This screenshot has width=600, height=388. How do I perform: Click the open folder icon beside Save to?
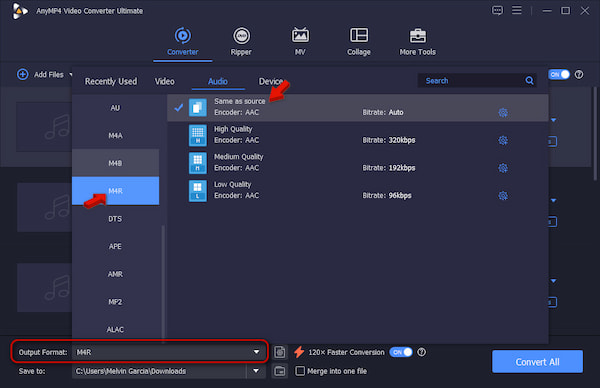coord(280,371)
